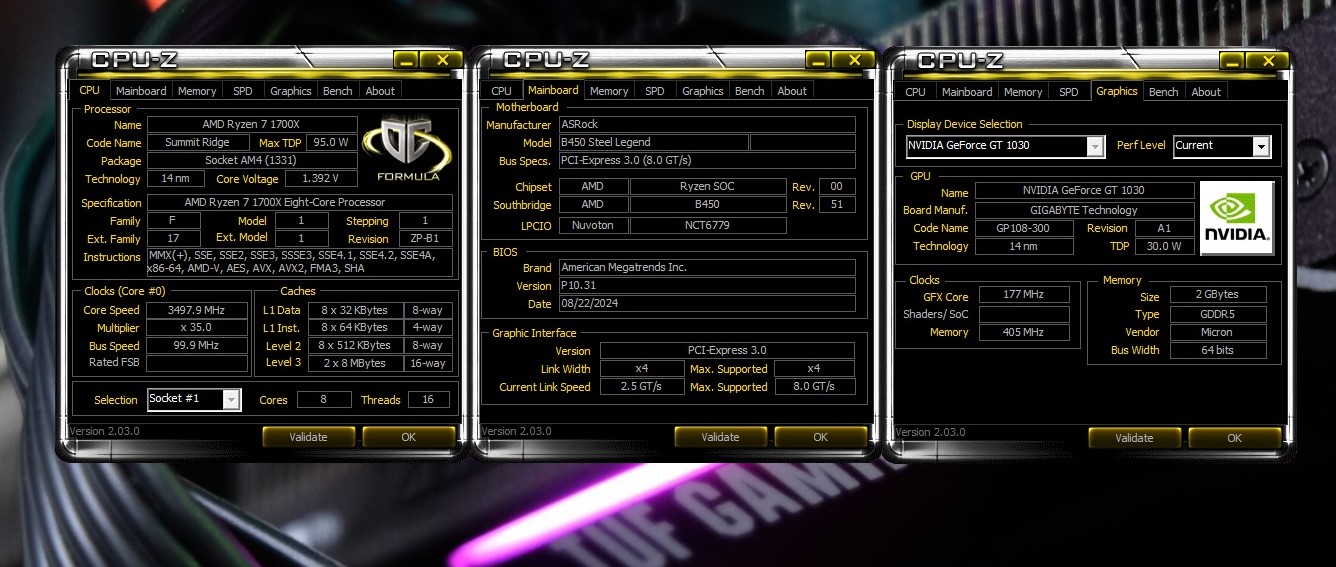Click the 99.9 MHz bus speed value
The image size is (1336, 567).
pos(197,346)
